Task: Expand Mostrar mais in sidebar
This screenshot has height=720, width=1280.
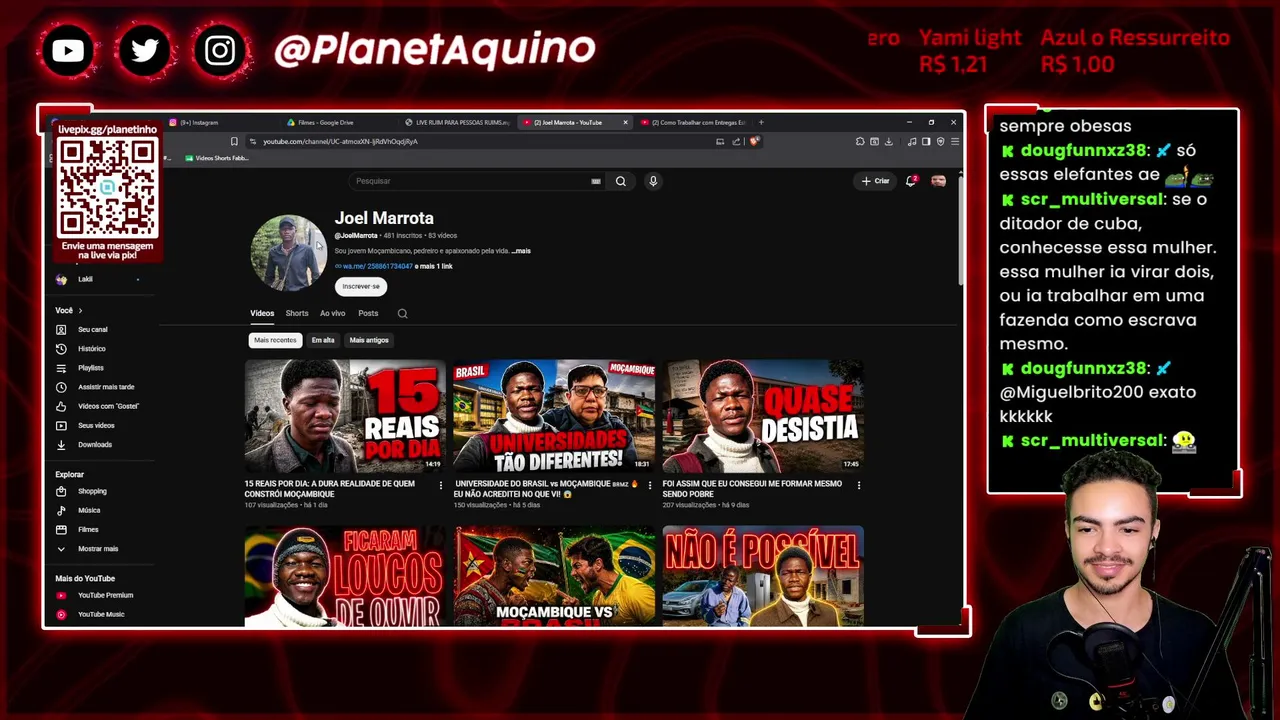Action: (98, 549)
